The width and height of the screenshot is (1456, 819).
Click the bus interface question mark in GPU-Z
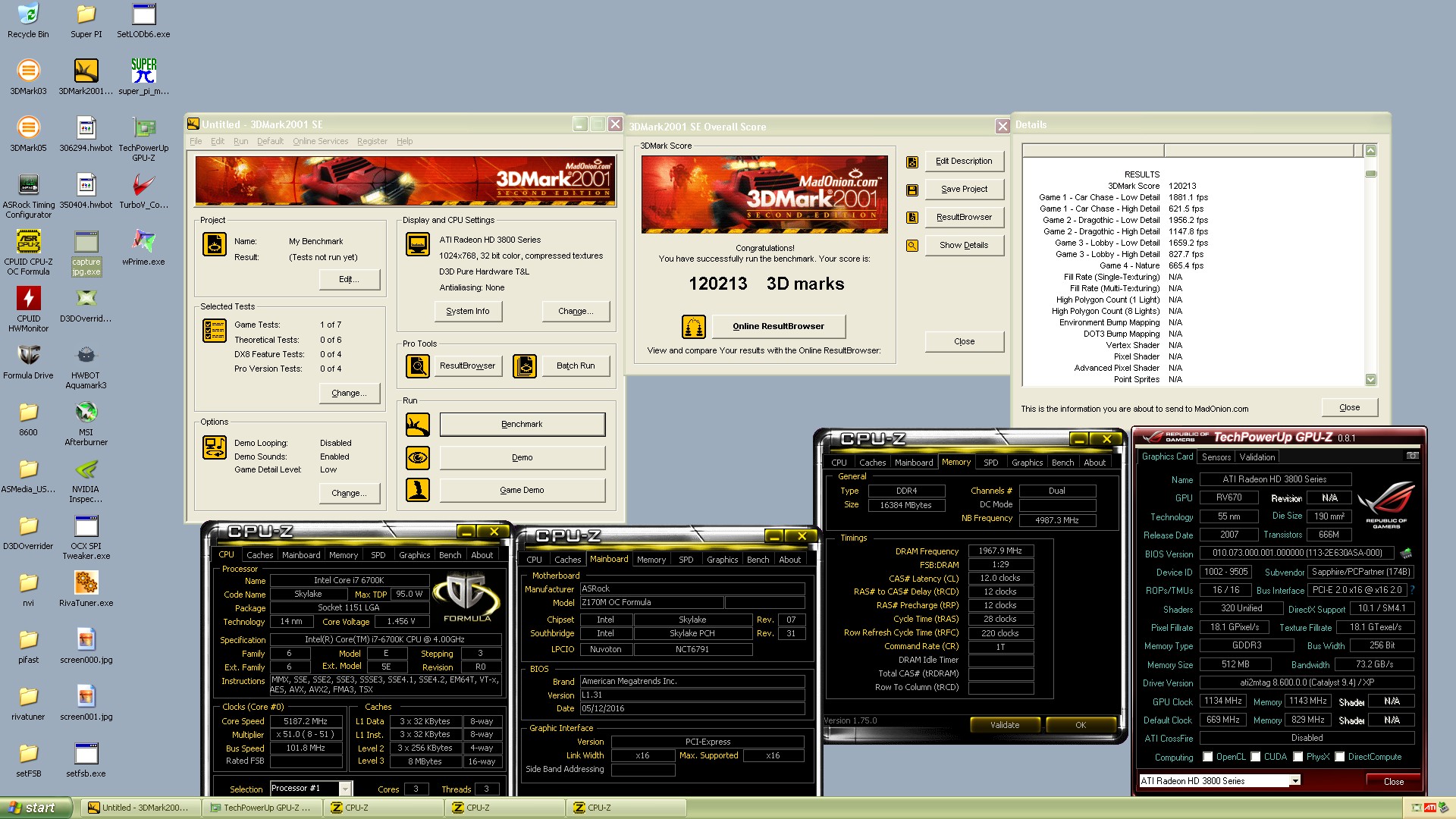click(1413, 590)
